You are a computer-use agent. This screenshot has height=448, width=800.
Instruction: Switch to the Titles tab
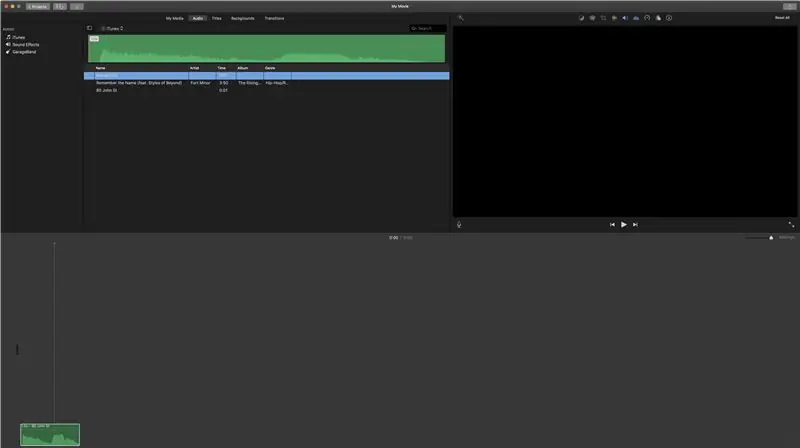pyautogui.click(x=216, y=18)
